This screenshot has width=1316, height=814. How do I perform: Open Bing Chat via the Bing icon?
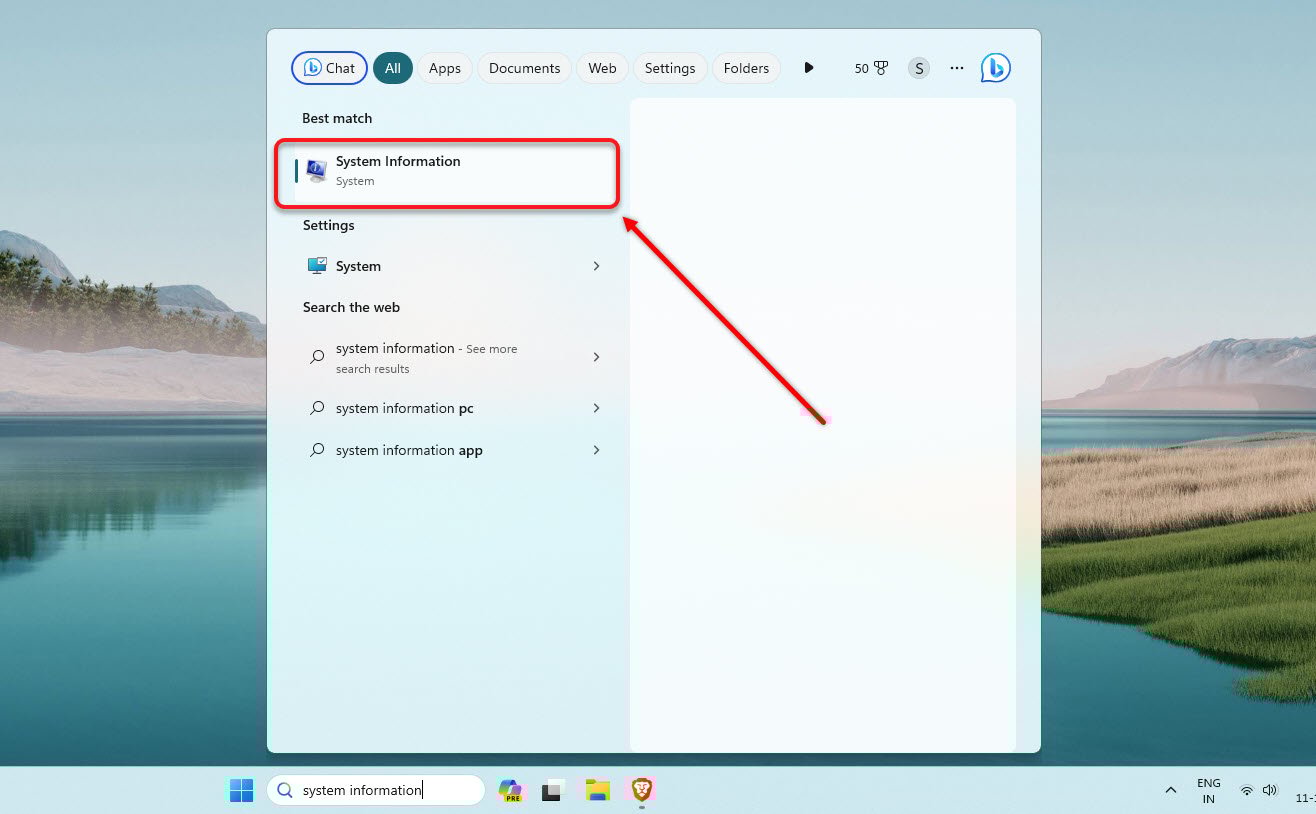tap(995, 67)
